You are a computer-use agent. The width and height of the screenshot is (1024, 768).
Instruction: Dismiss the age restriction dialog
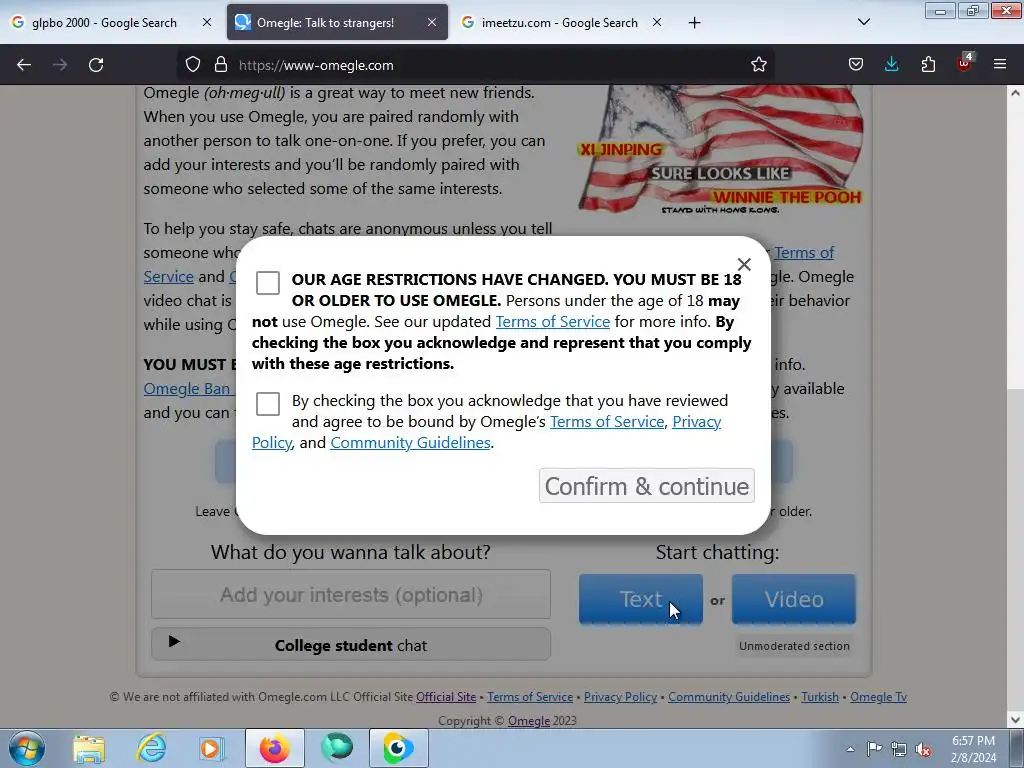tap(744, 264)
